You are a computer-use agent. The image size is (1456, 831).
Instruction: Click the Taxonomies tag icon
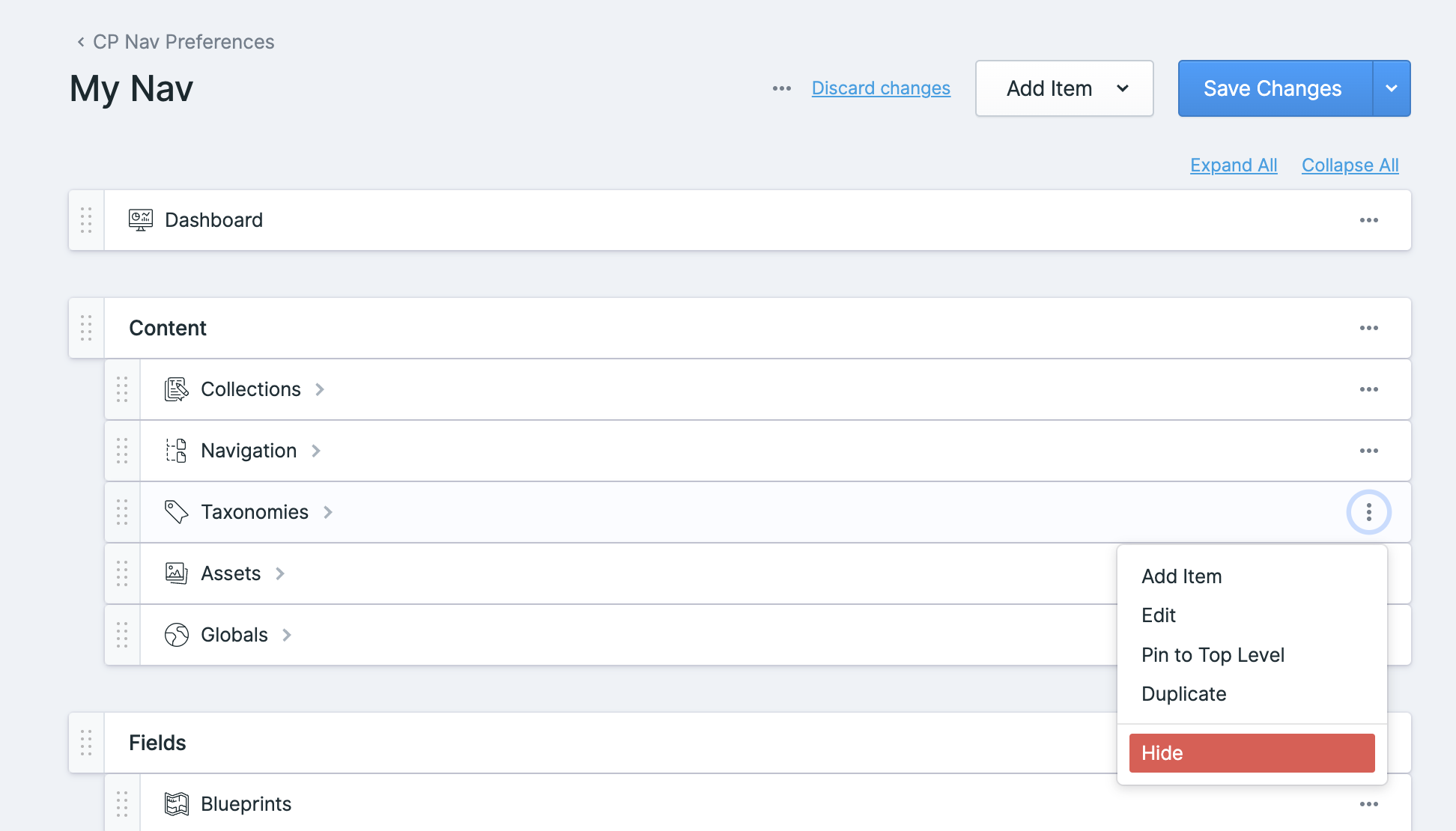[177, 512]
